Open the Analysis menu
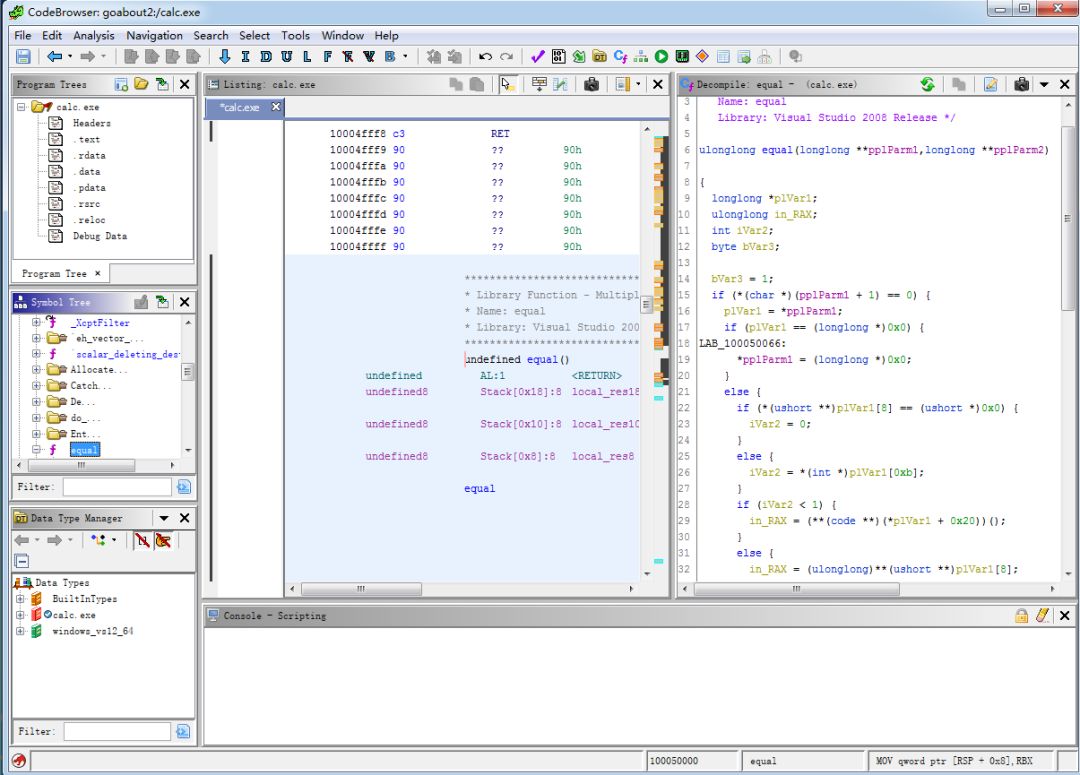This screenshot has width=1080, height=775. [x=93, y=35]
